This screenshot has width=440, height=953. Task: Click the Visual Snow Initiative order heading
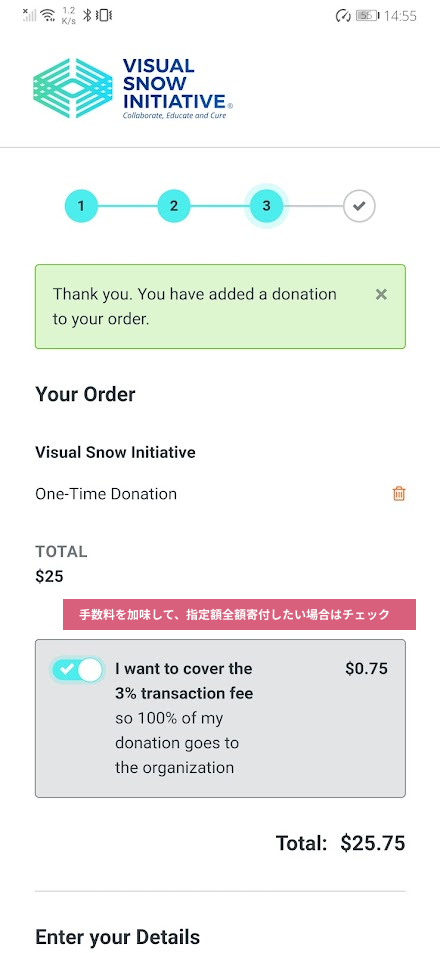click(x=115, y=452)
